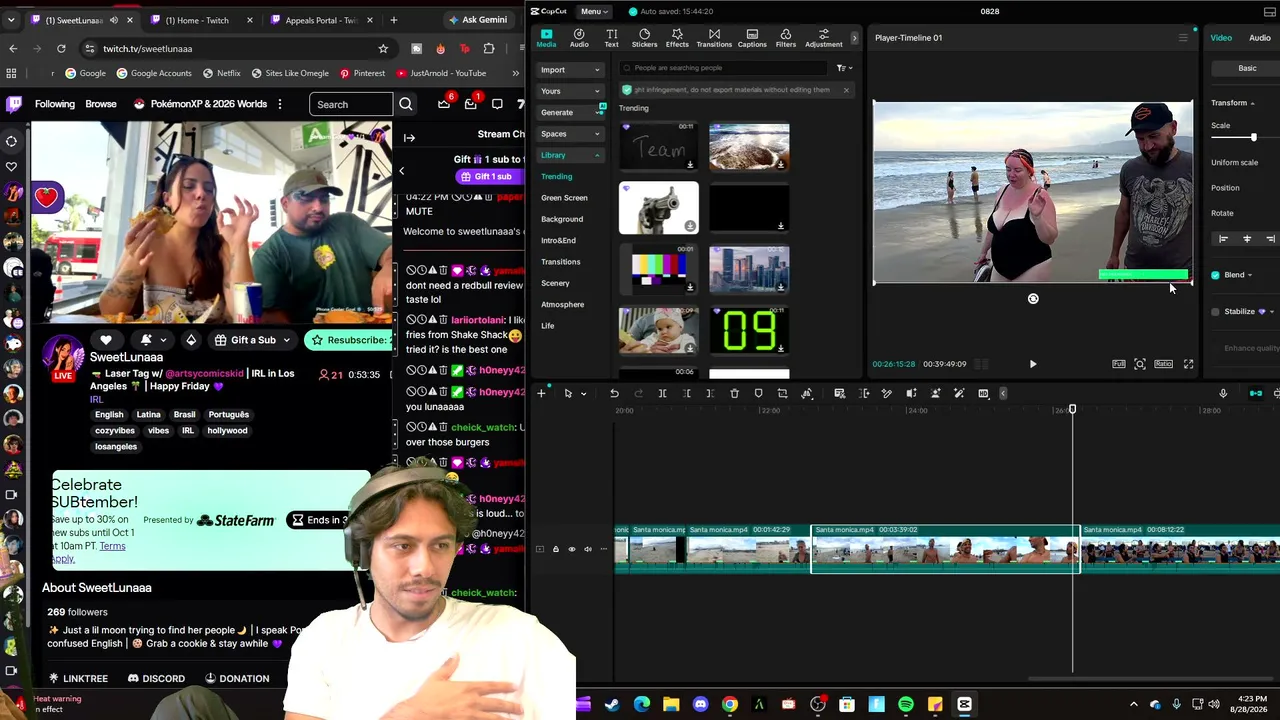Lock the timeline video track
This screenshot has width=1280, height=720.
coord(555,549)
